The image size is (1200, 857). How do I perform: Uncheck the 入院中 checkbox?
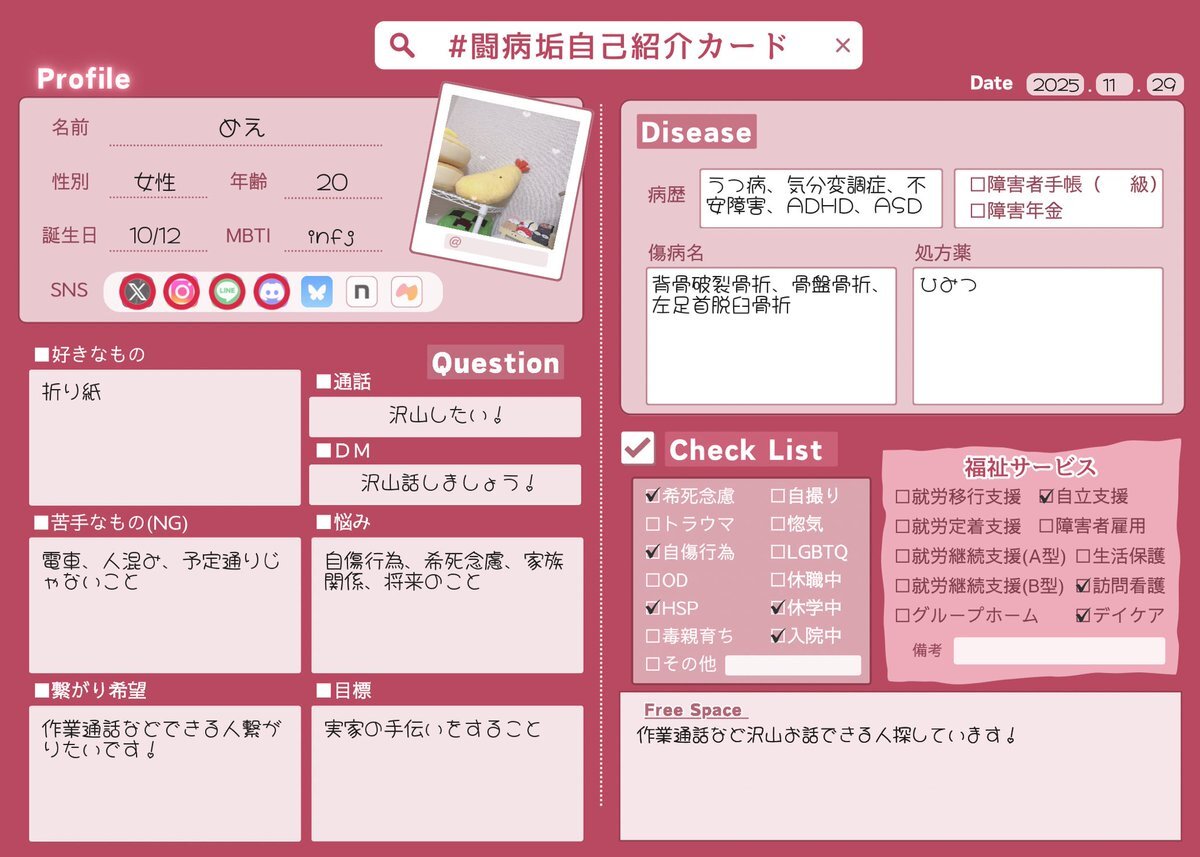pyautogui.click(x=778, y=635)
